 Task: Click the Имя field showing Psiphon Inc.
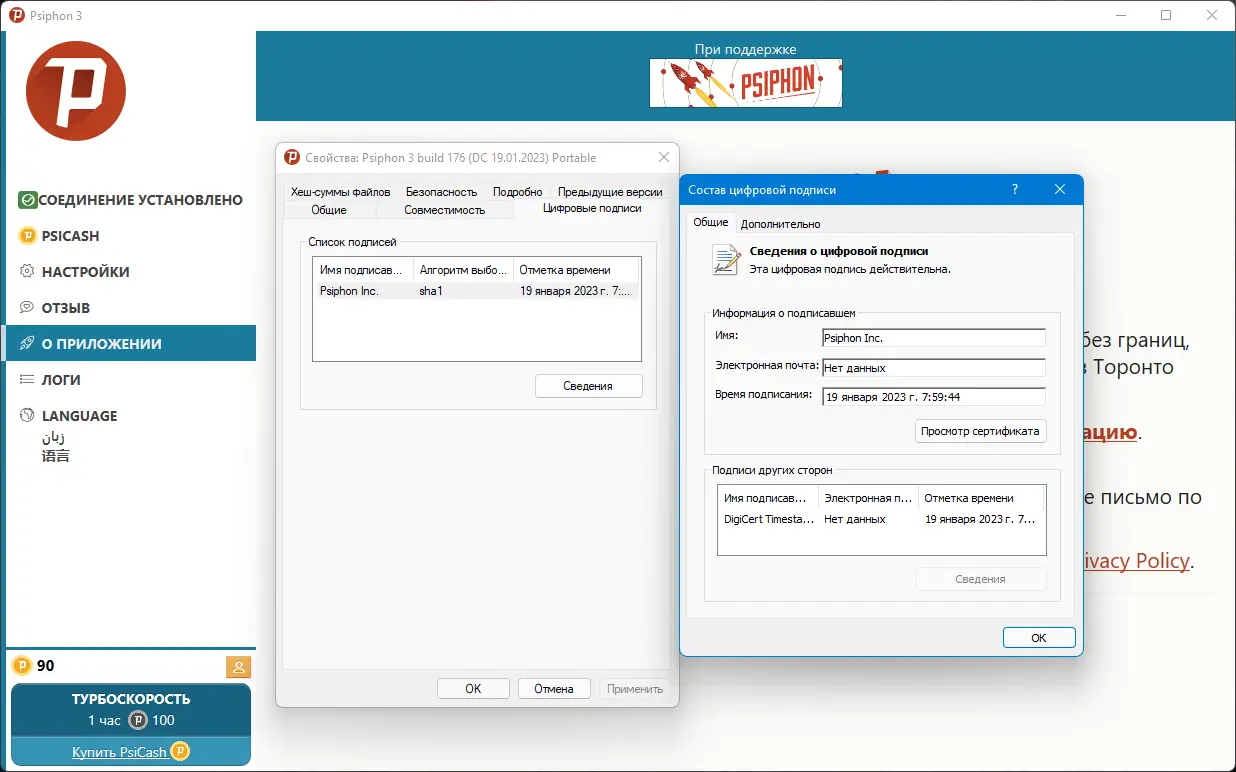coord(934,339)
